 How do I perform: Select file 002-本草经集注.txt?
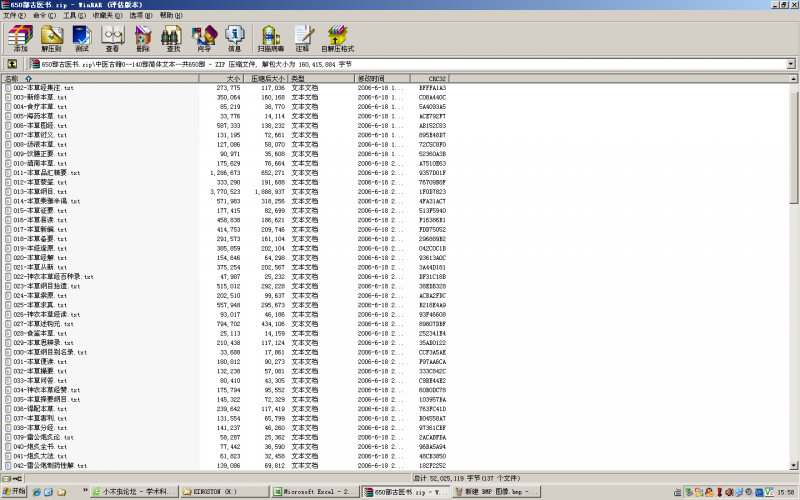[43, 88]
